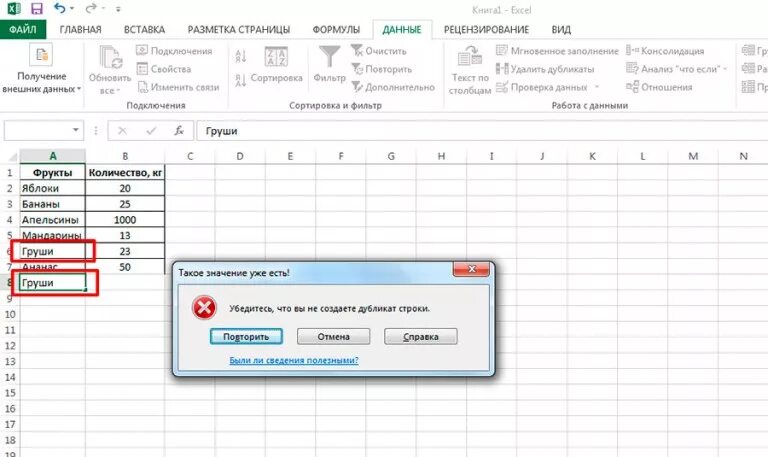
Task: Open link Были ли сведения полезными?
Action: [294, 360]
